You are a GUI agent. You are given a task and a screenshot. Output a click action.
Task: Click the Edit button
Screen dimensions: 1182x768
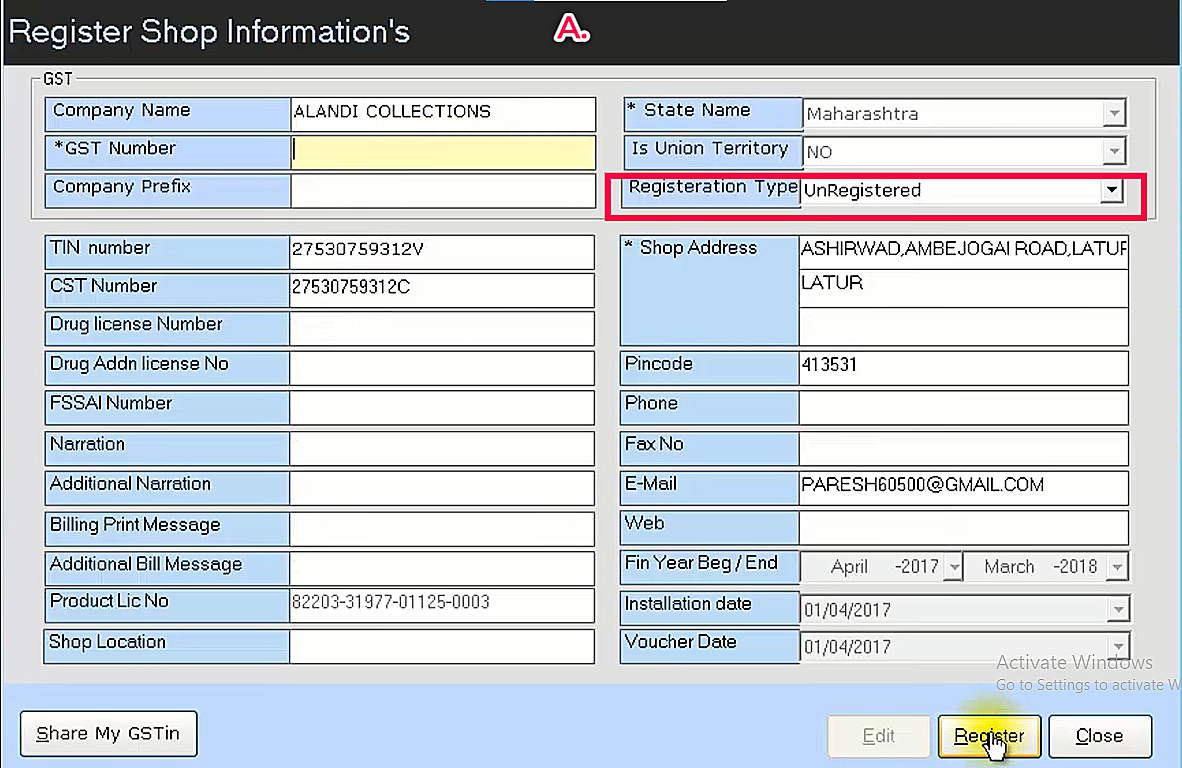pos(878,736)
